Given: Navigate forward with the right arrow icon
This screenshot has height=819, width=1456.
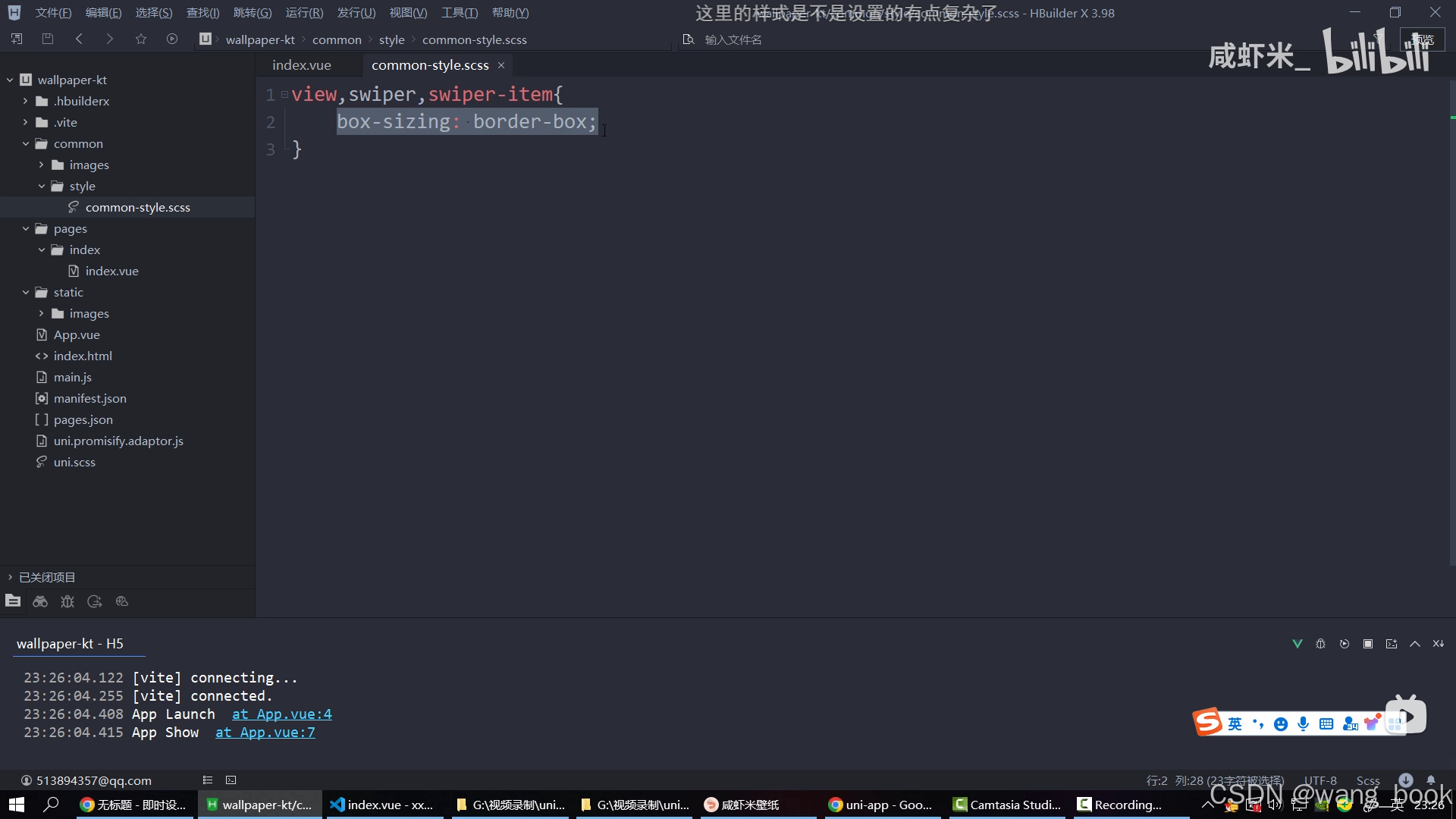Looking at the screenshot, I should (110, 39).
